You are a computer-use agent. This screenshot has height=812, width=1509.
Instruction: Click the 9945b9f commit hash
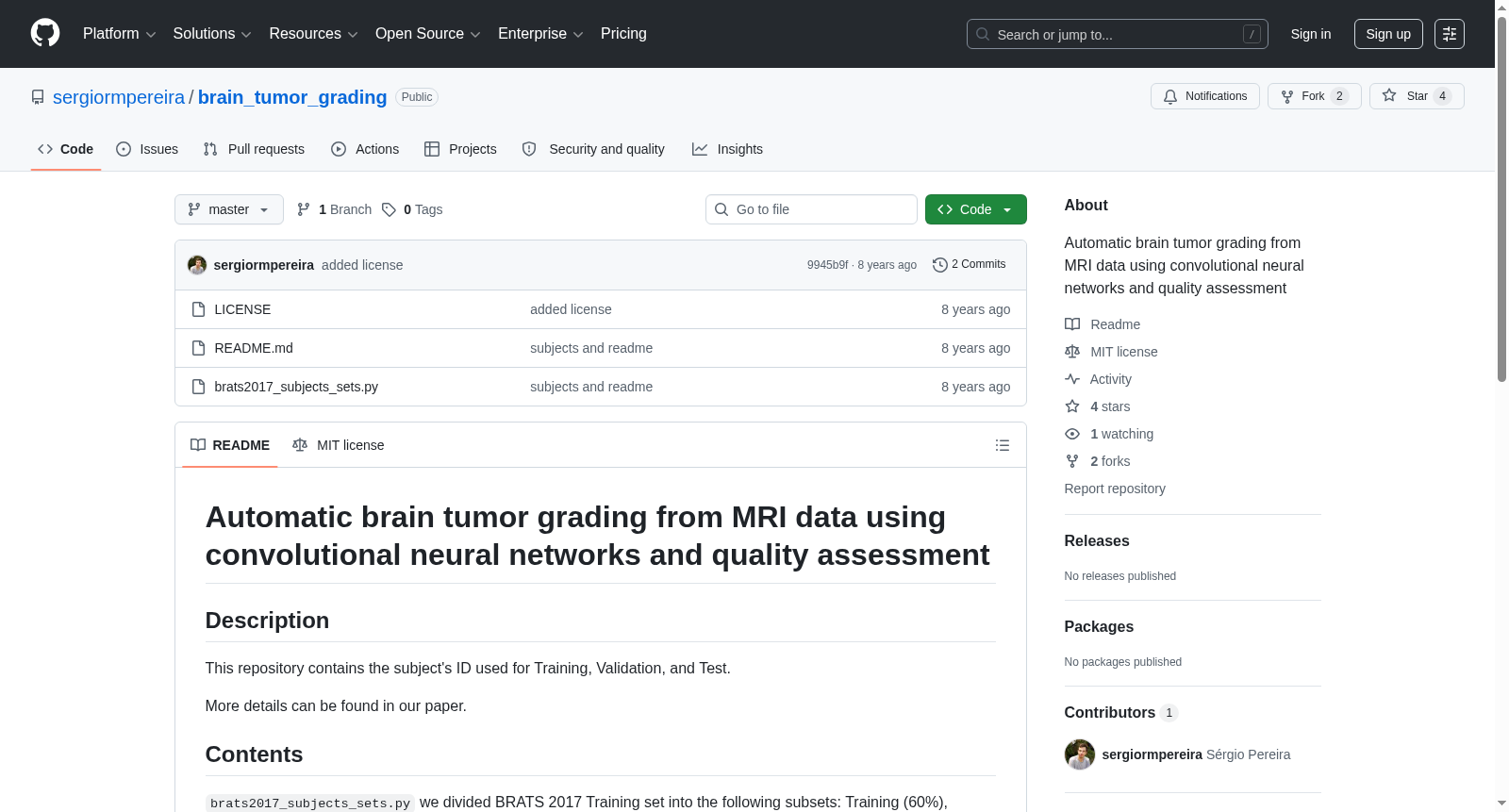point(827,265)
